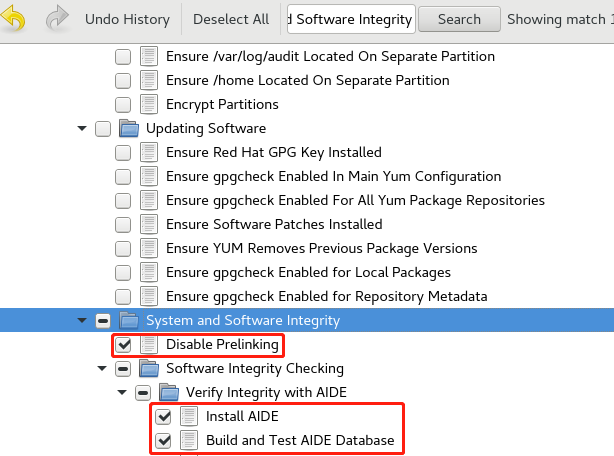Screen dimensions: 614x456
Task: Select Ensure YUM Removes Previous Package Versions
Action: click(321, 249)
